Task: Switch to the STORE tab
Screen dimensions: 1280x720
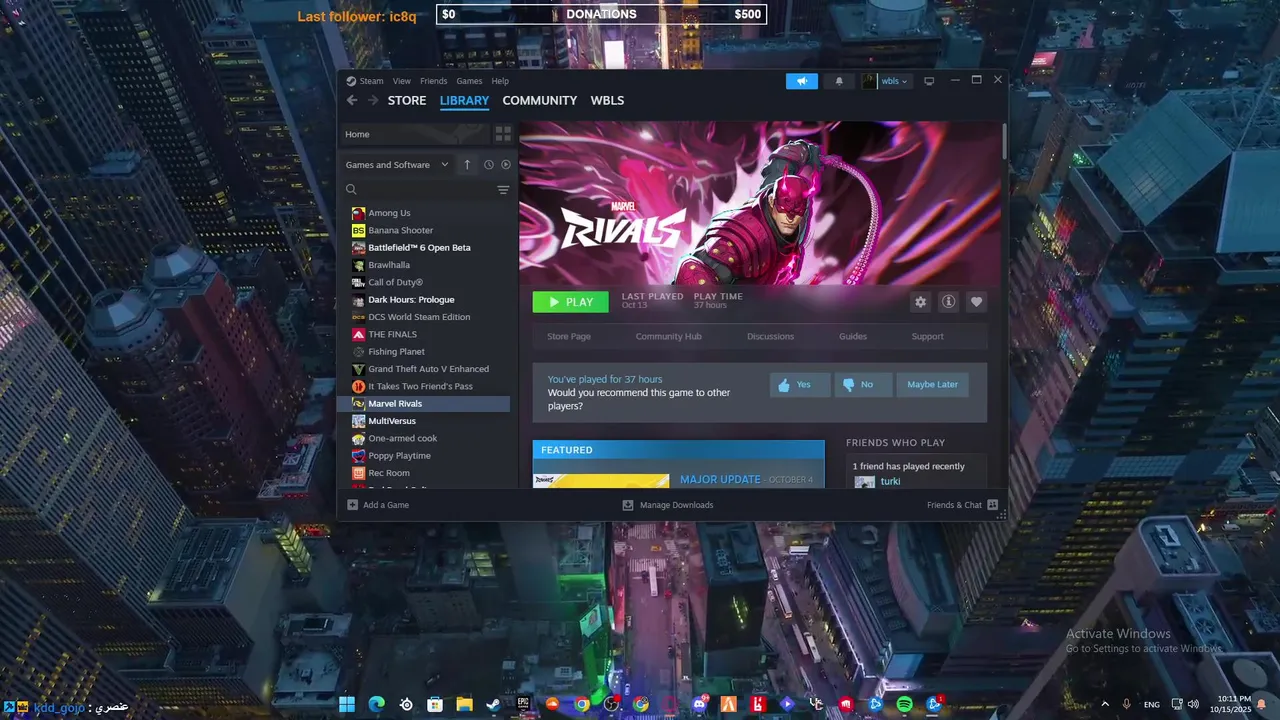Action: [x=407, y=101]
